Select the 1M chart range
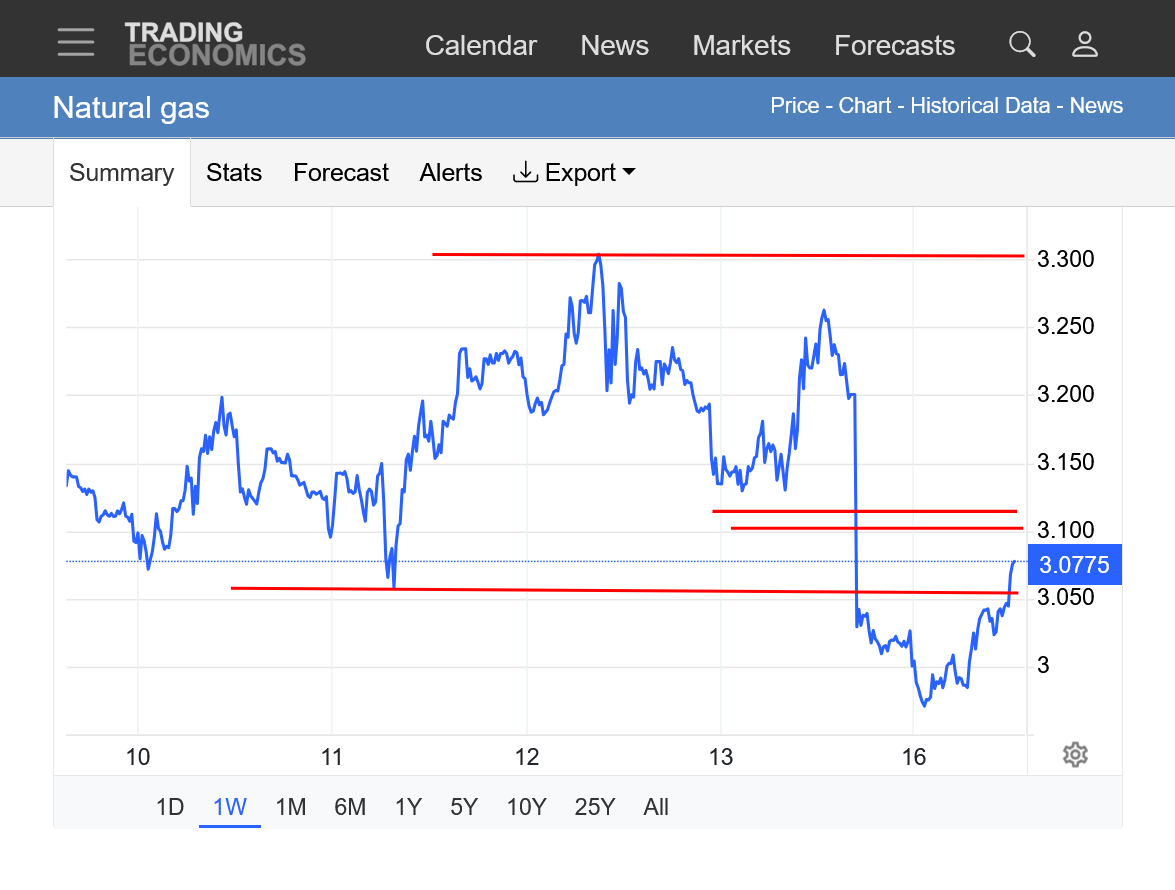Screen dimensions: 1175x890 coord(290,807)
